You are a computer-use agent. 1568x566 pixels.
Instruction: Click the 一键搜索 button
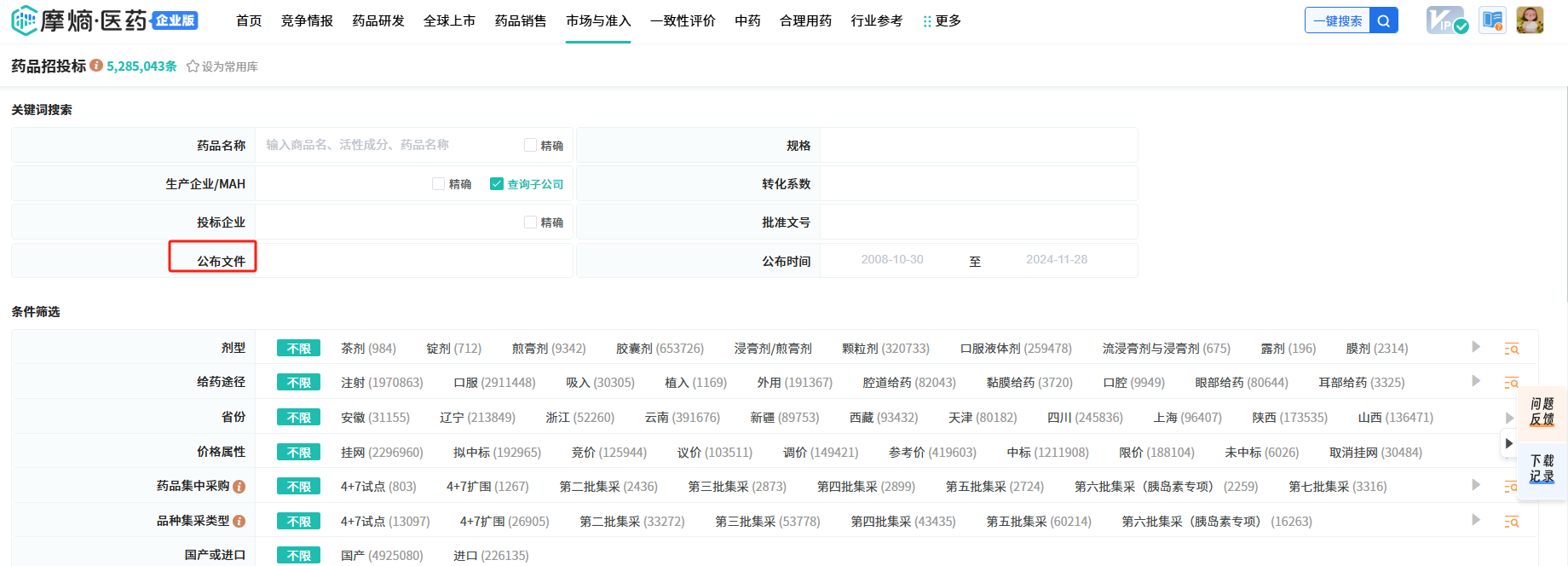click(1337, 21)
